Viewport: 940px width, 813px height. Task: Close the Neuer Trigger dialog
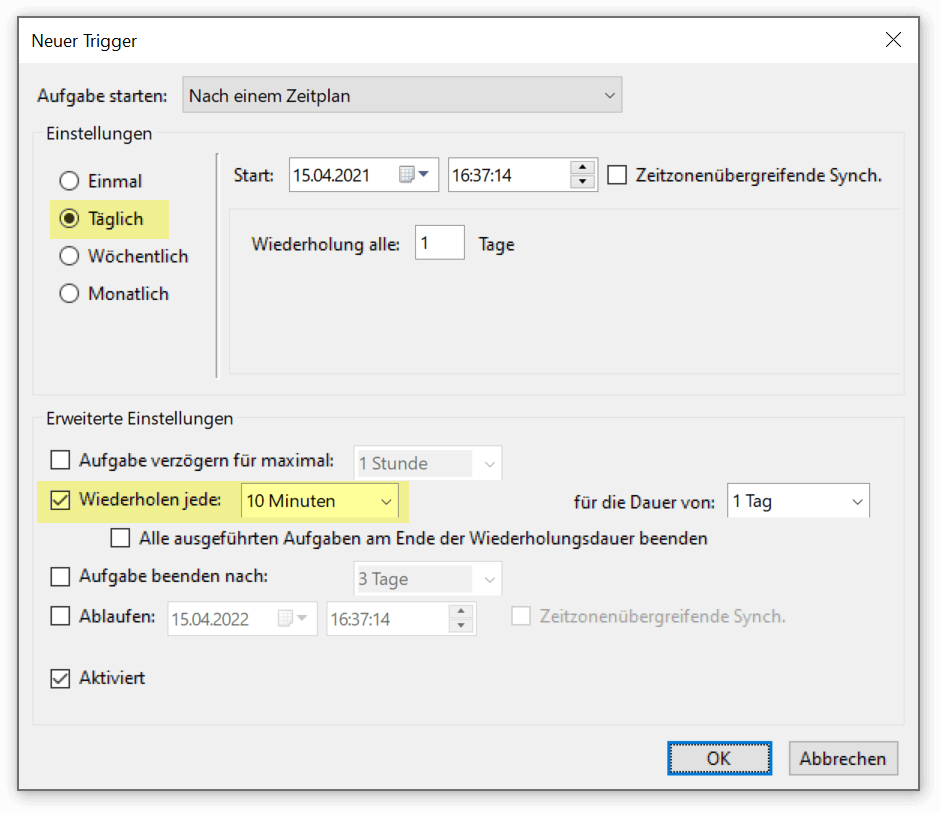(893, 40)
